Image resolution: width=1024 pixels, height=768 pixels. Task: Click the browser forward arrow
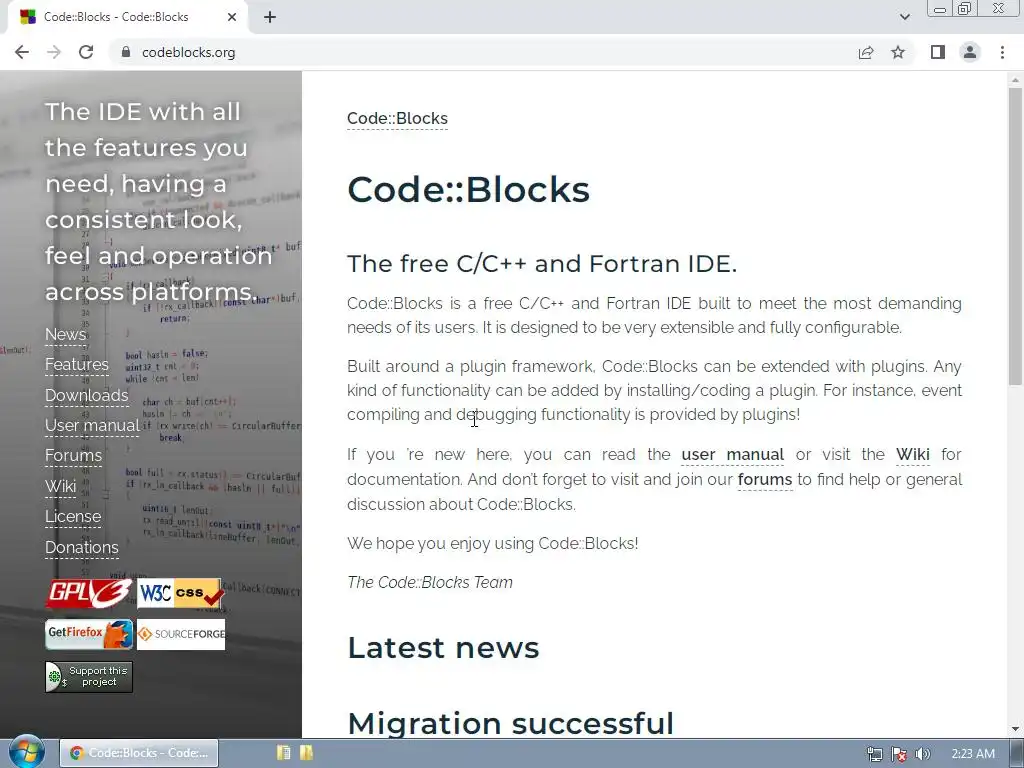coord(54,52)
